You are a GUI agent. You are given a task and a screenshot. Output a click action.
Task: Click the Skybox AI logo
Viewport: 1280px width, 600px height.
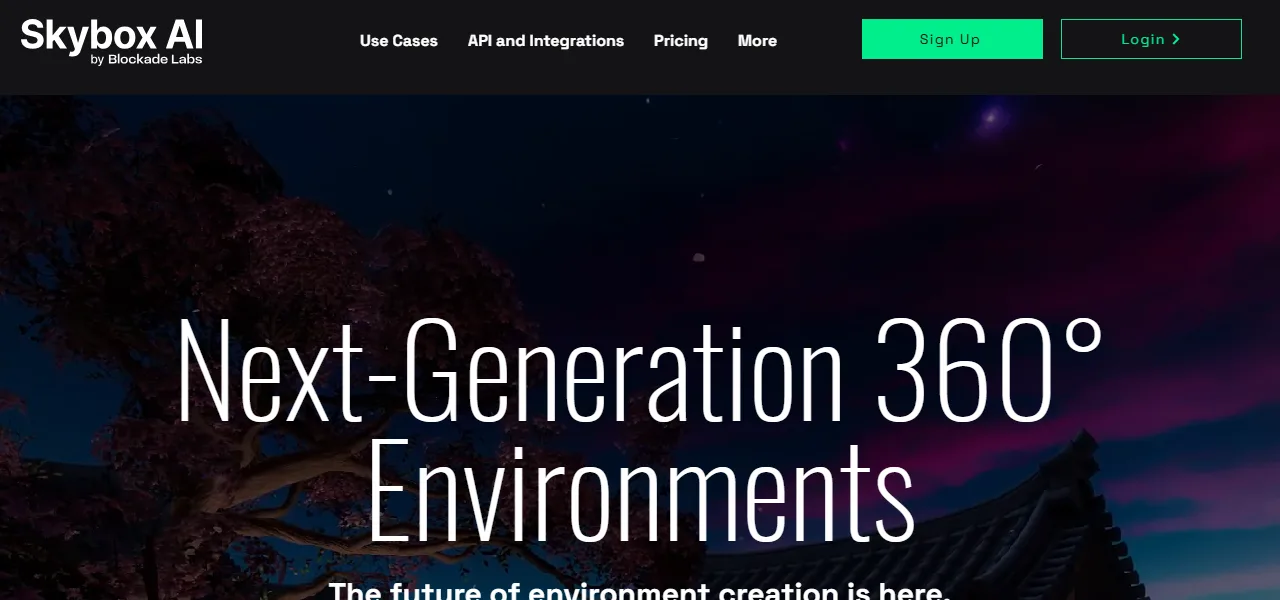click(x=112, y=41)
